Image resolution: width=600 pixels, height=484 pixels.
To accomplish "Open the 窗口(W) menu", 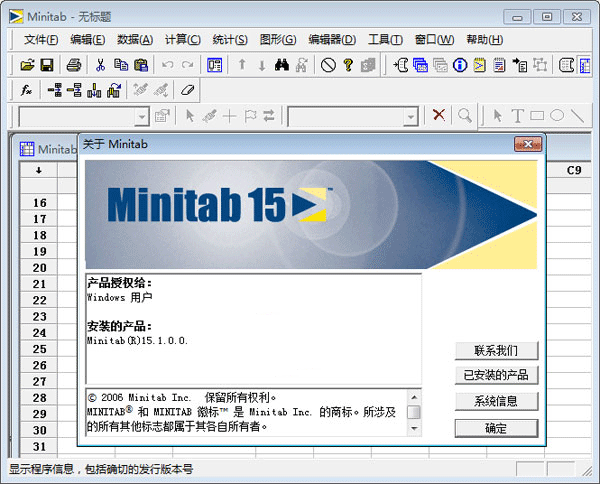I will [434, 39].
